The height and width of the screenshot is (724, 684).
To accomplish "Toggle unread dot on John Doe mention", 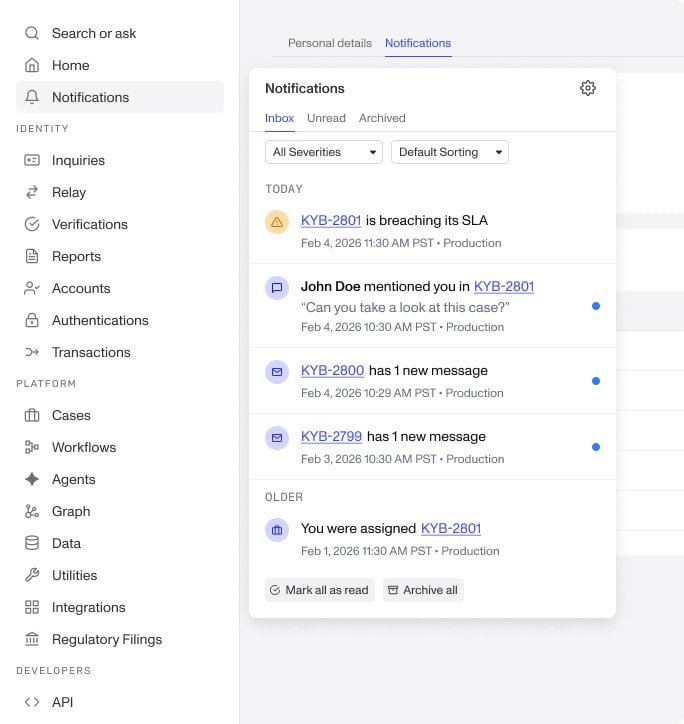I will point(596,306).
